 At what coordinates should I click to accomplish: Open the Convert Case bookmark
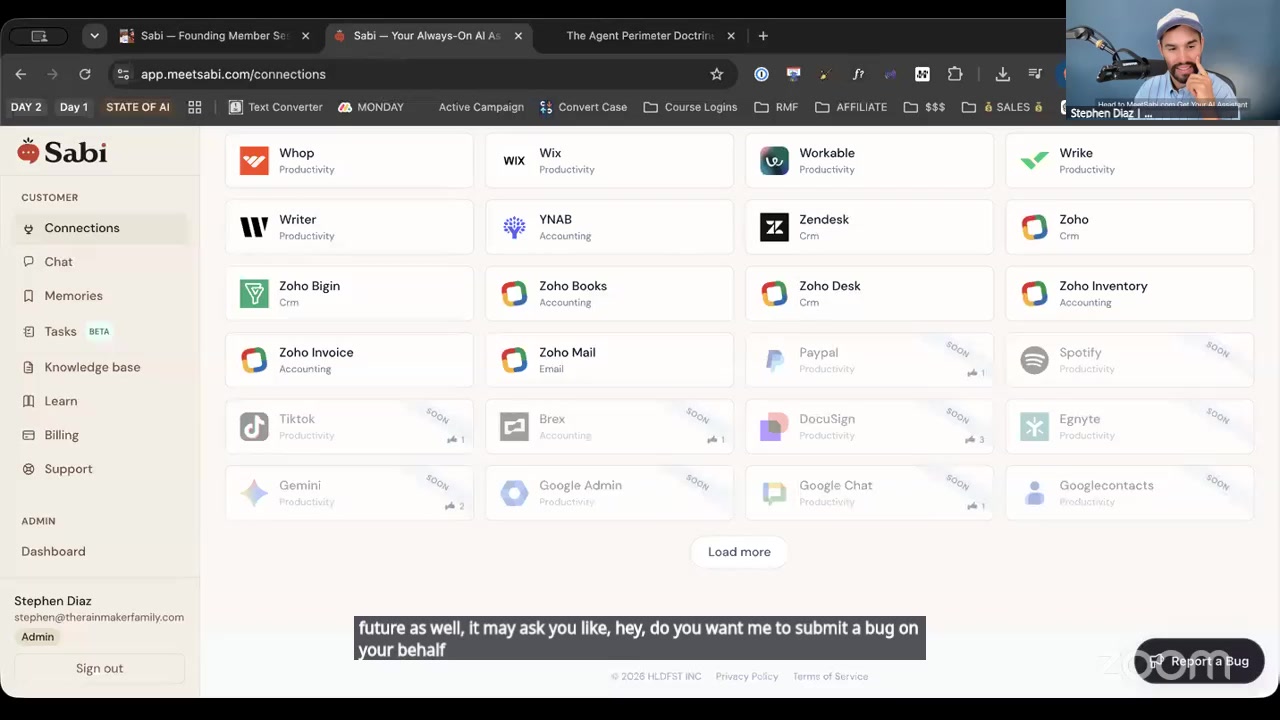click(x=583, y=107)
